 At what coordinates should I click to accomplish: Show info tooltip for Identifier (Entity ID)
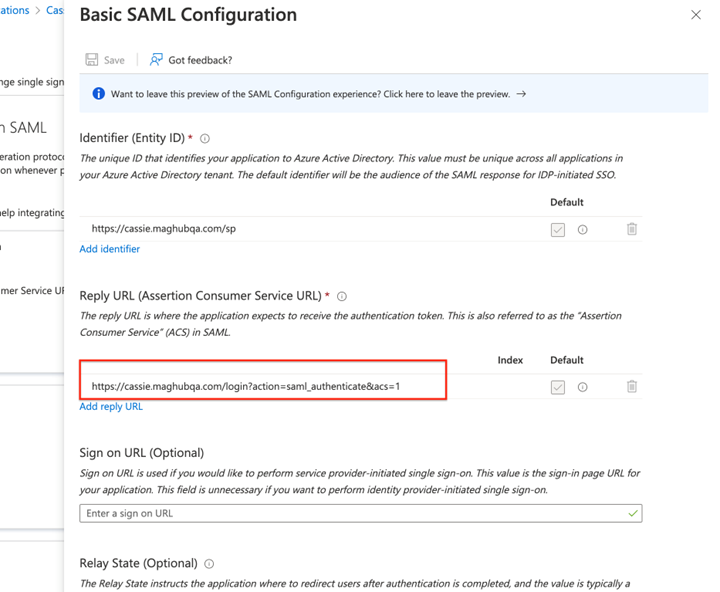[x=205, y=139]
